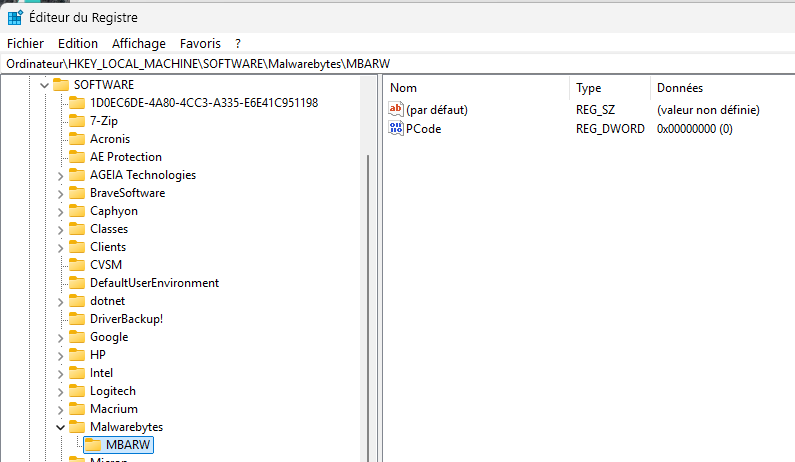The height and width of the screenshot is (462, 795).
Task: Click the BraveSoftware folder icon
Action: (x=77, y=193)
